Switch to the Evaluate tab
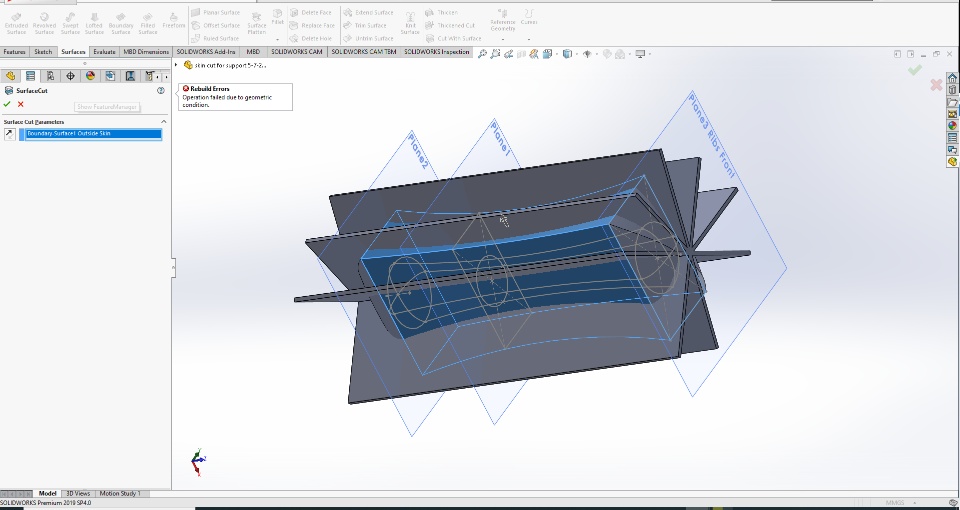 coord(104,52)
